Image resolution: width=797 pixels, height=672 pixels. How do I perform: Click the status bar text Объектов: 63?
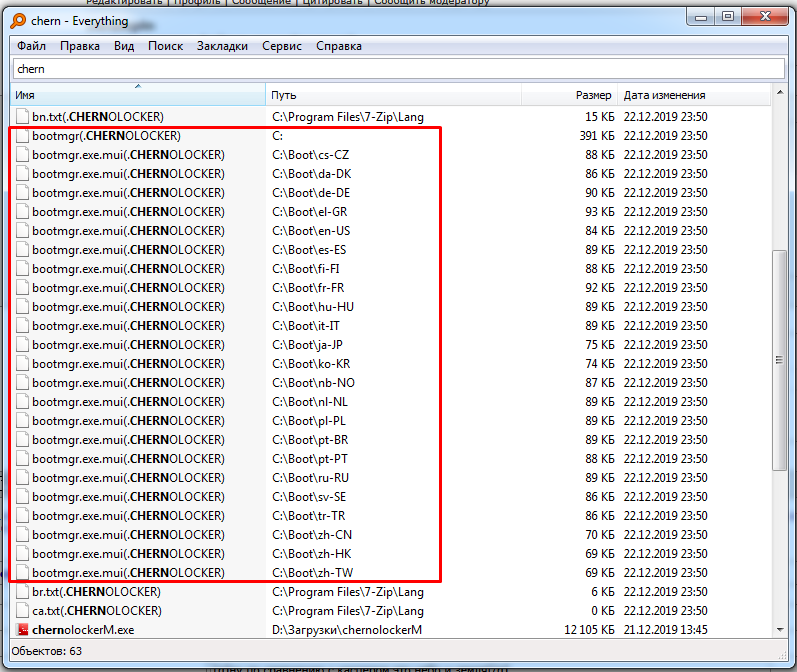[x=47, y=651]
